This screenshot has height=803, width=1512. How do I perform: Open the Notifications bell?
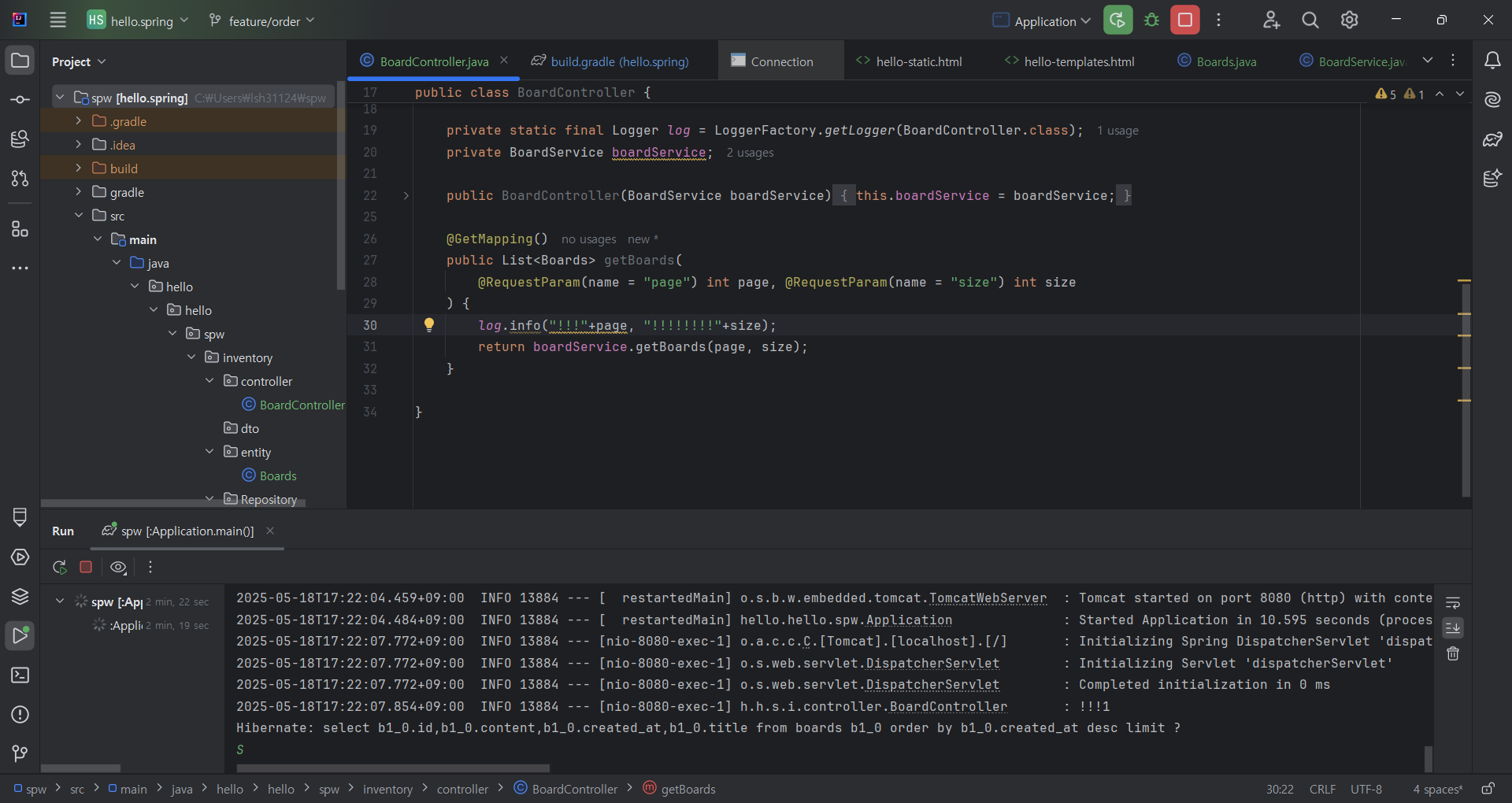click(1492, 61)
